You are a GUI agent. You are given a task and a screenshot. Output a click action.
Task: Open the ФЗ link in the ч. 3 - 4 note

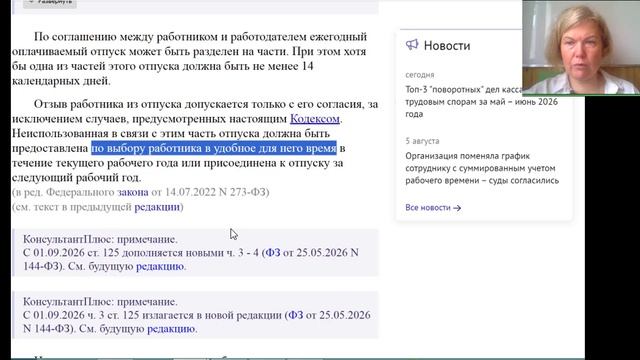tap(273, 253)
